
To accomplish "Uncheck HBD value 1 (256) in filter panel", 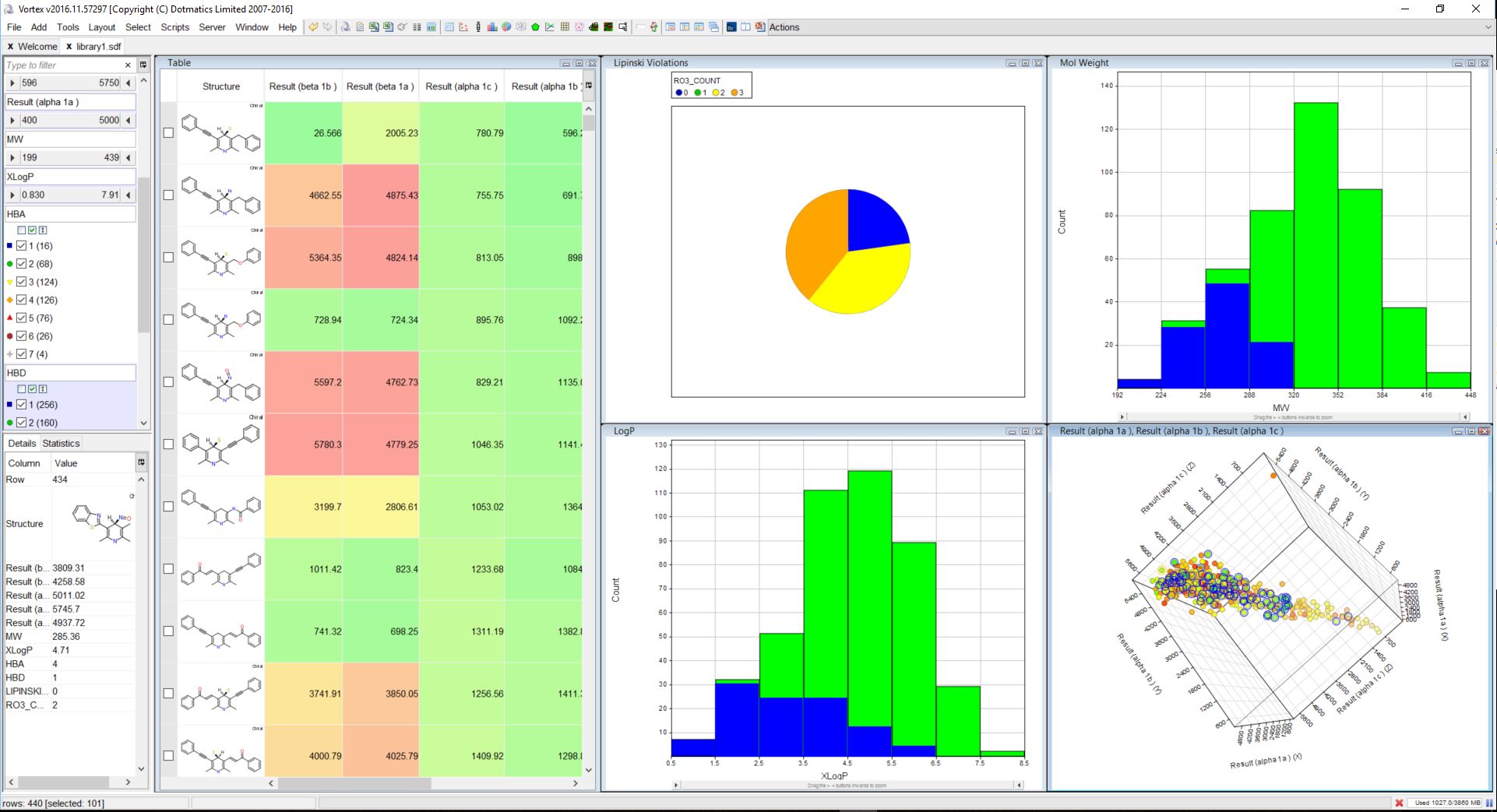I will tap(21, 405).
